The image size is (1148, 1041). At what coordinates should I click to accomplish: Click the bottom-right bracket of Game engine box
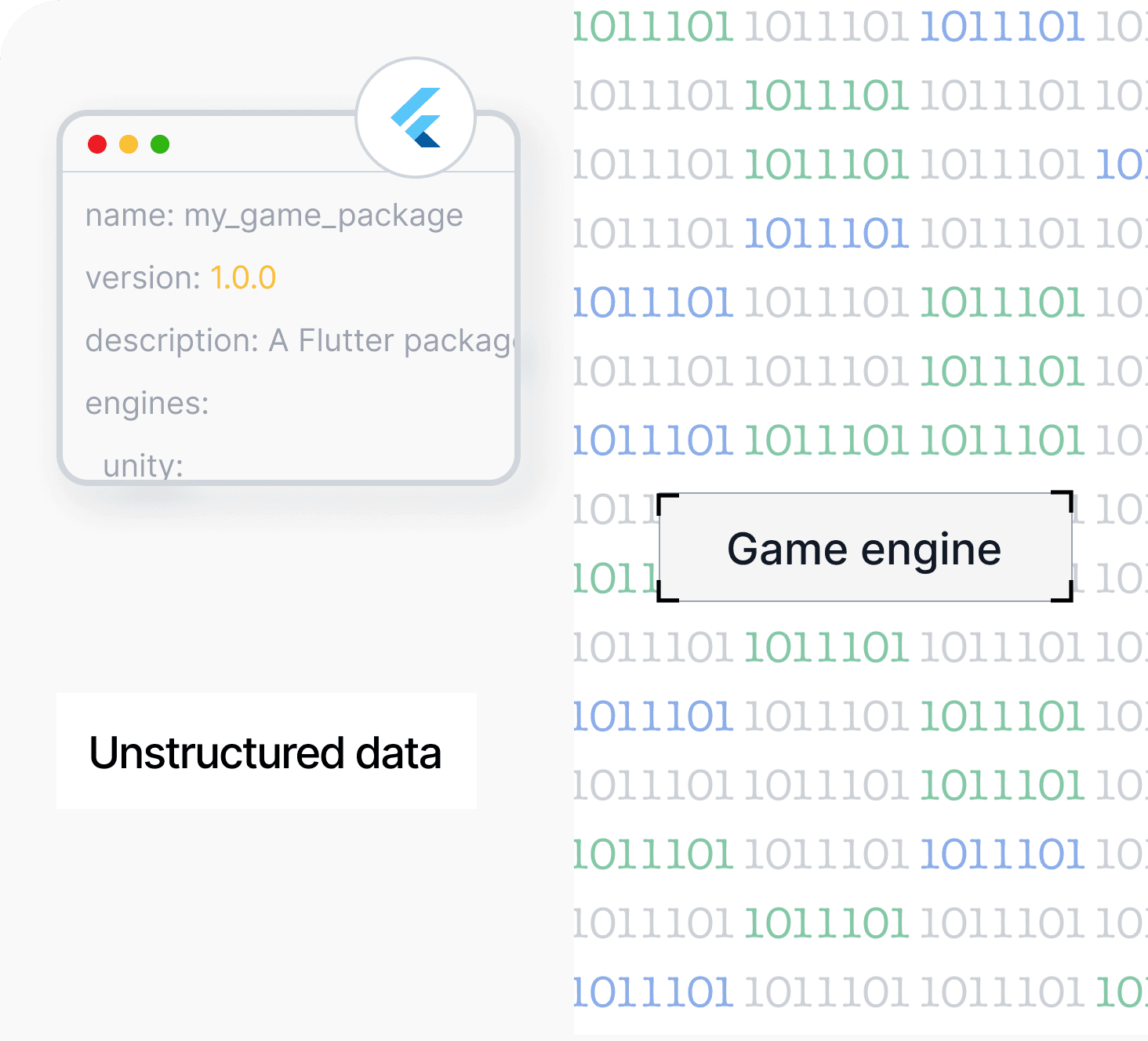coord(1066,595)
